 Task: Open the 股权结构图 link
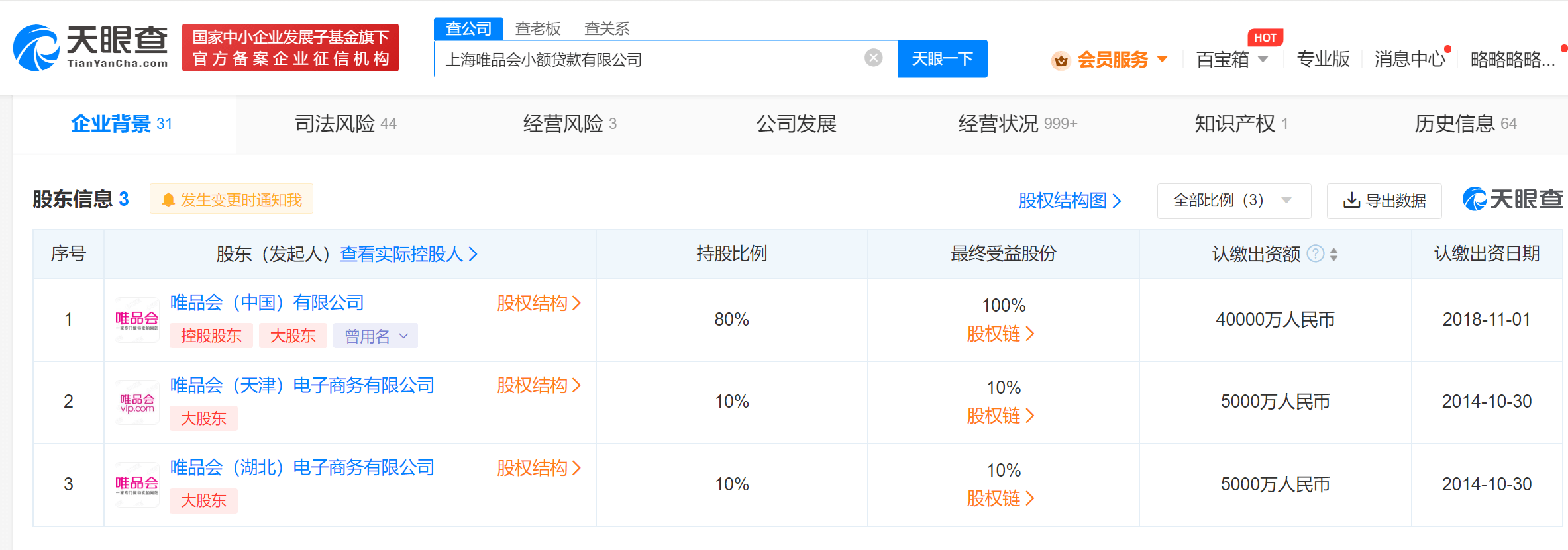click(1069, 201)
